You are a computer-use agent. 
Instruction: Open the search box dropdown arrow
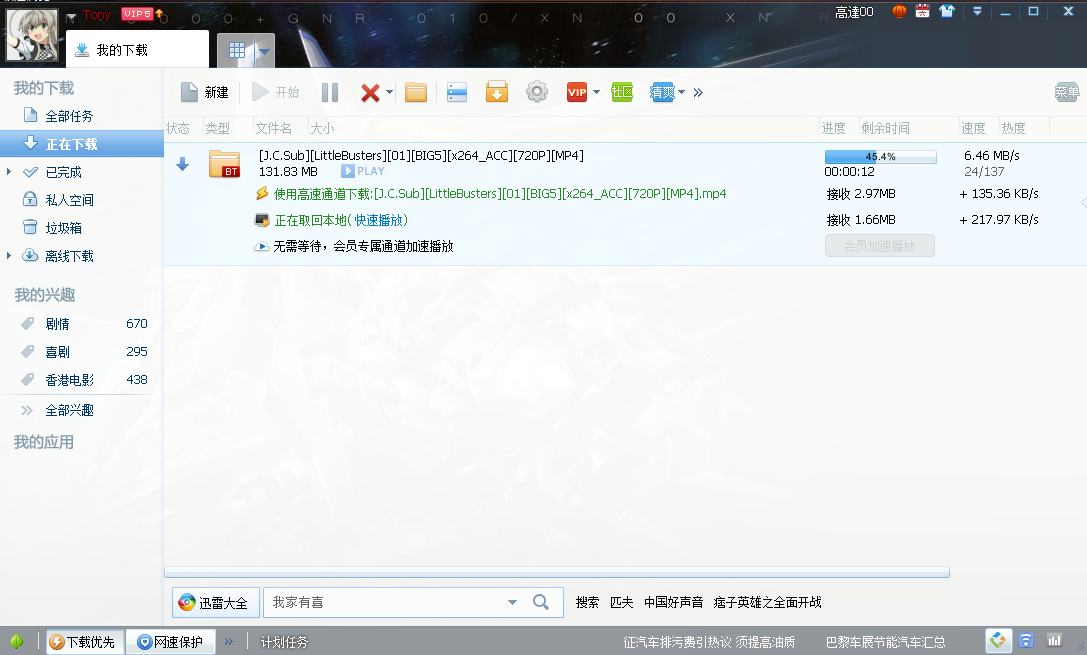pyautogui.click(x=512, y=602)
